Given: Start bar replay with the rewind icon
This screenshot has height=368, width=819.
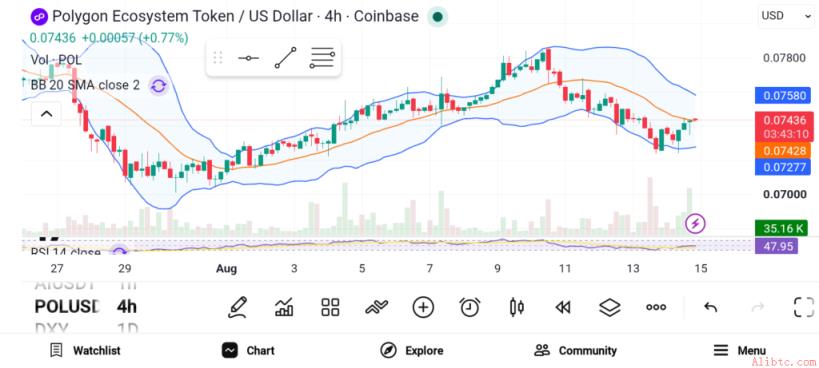Looking at the screenshot, I should [x=563, y=307].
